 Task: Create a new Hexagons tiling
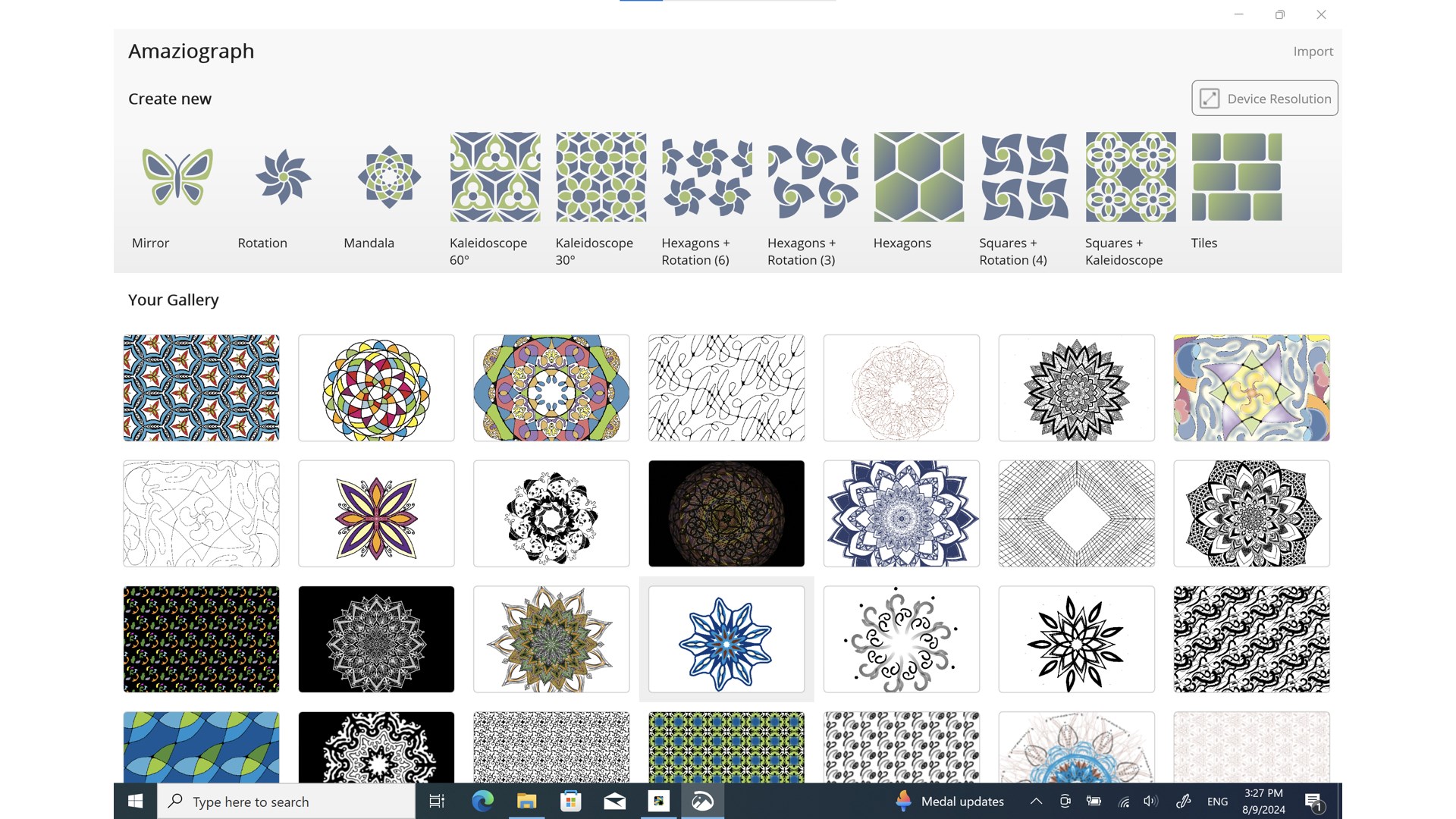tap(918, 177)
